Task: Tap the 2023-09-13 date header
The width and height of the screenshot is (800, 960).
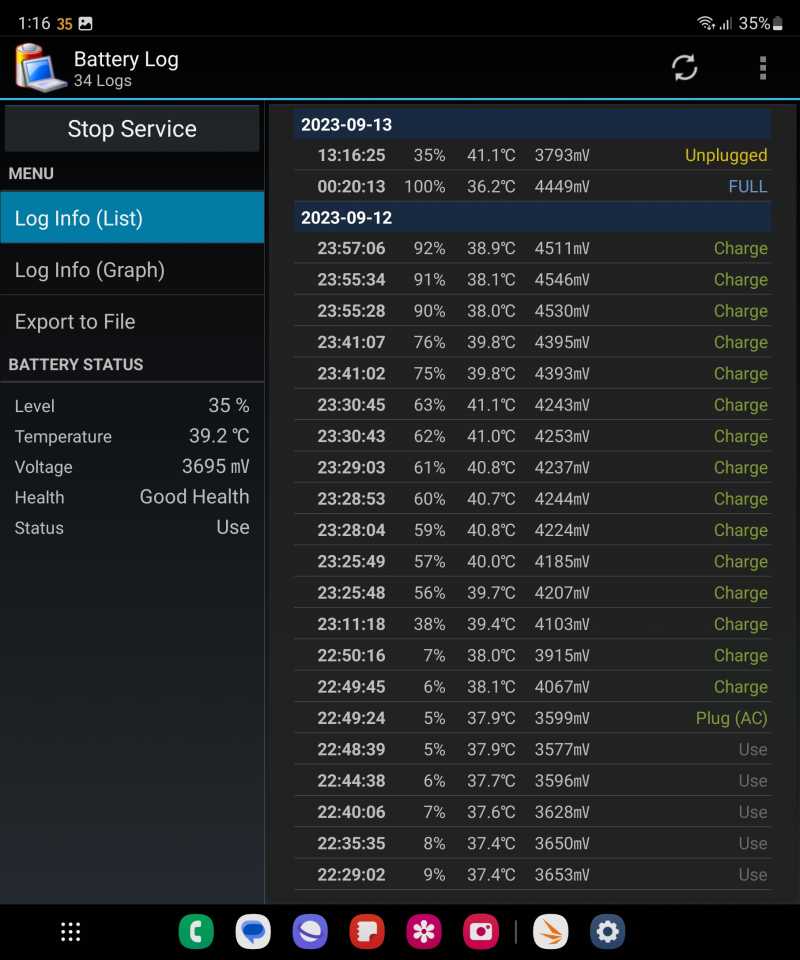Action: [532, 124]
